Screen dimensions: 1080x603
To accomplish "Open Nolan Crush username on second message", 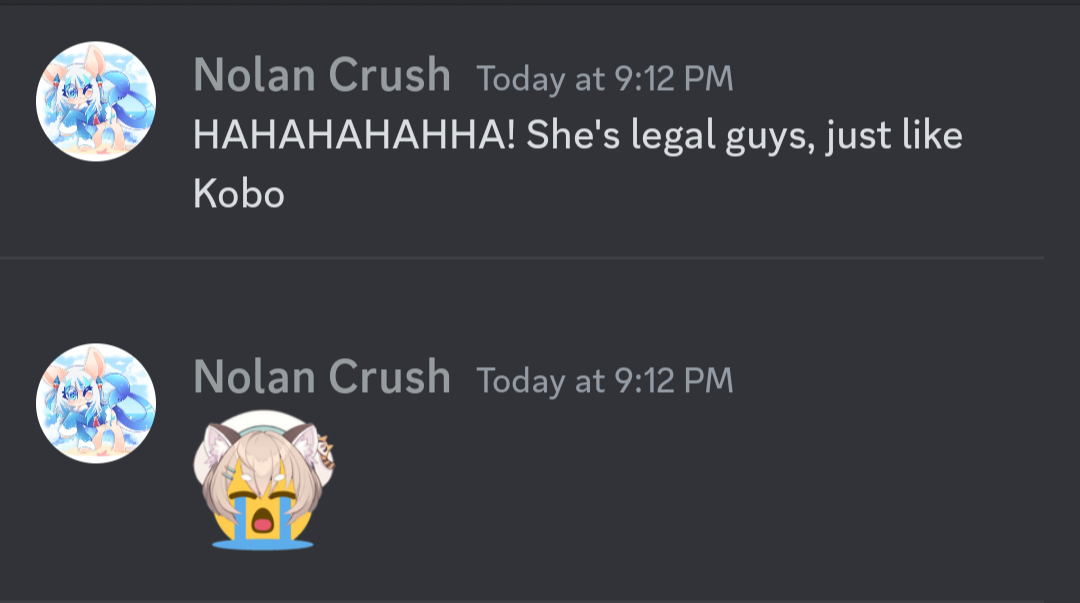I will [322, 376].
